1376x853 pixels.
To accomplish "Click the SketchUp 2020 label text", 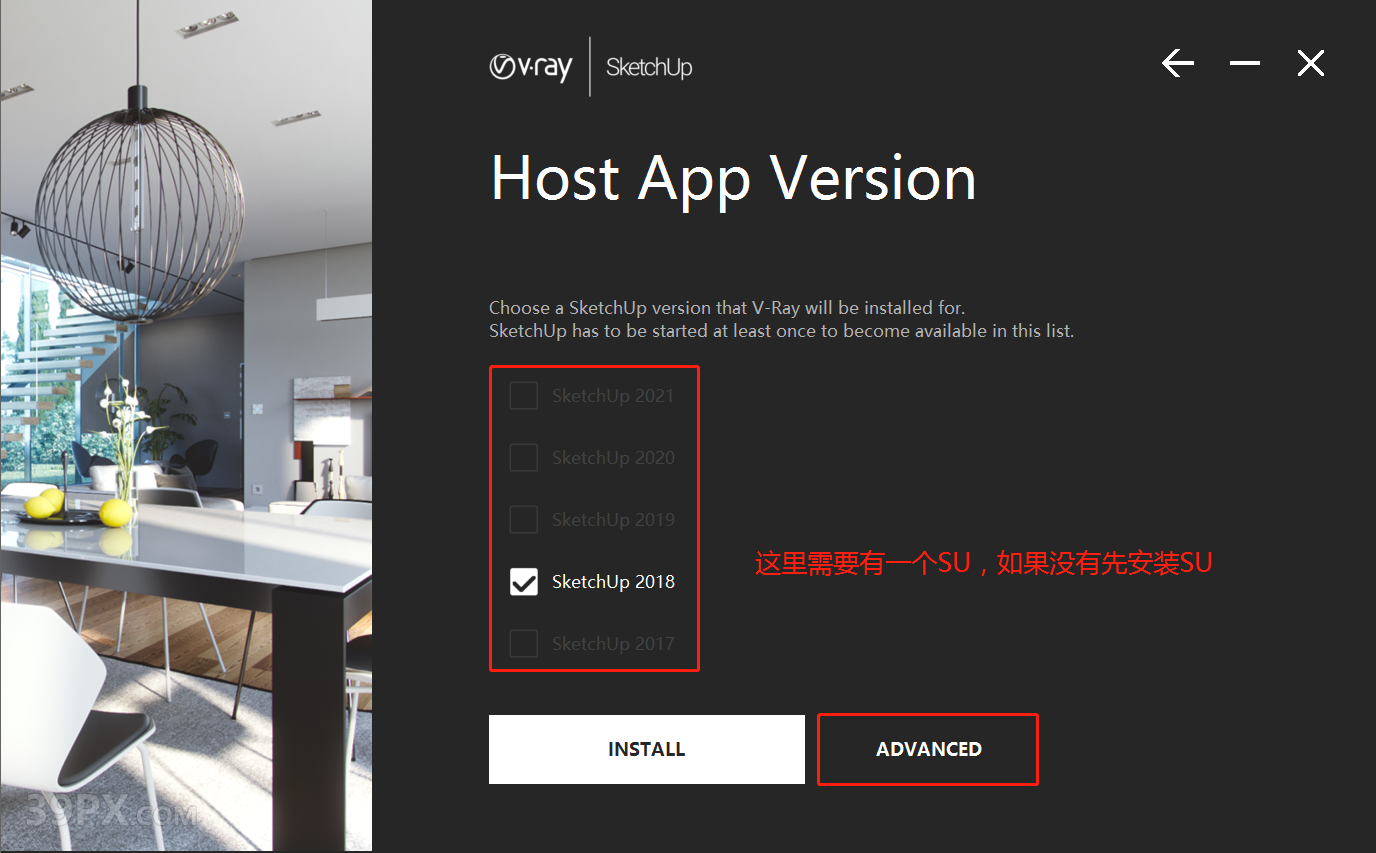I will tap(613, 458).
